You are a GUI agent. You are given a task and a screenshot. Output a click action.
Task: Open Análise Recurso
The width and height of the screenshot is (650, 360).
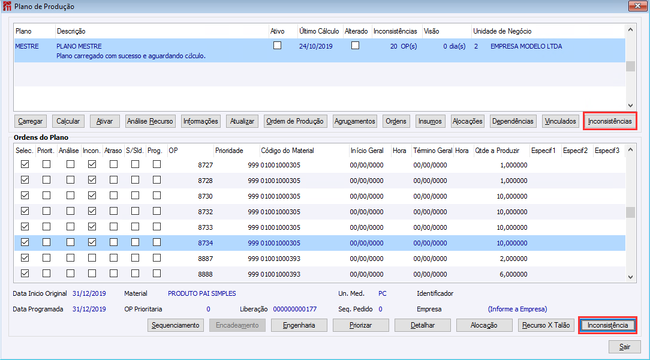150,122
